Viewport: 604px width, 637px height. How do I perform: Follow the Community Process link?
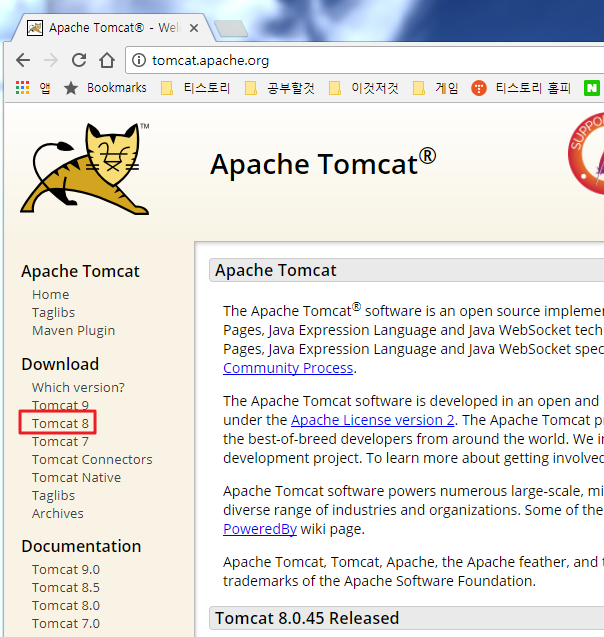click(x=288, y=368)
